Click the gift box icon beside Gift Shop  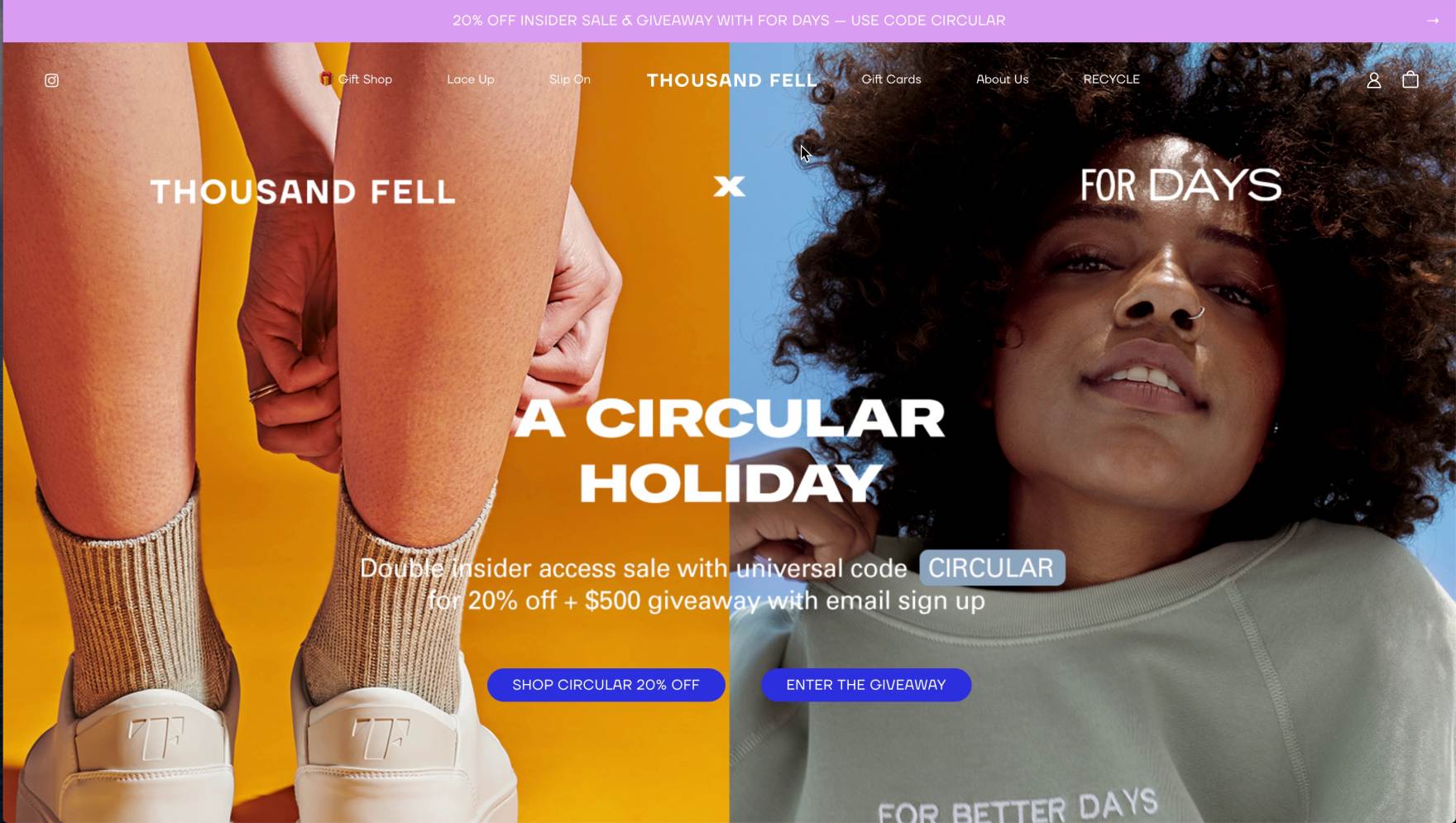[x=326, y=79]
